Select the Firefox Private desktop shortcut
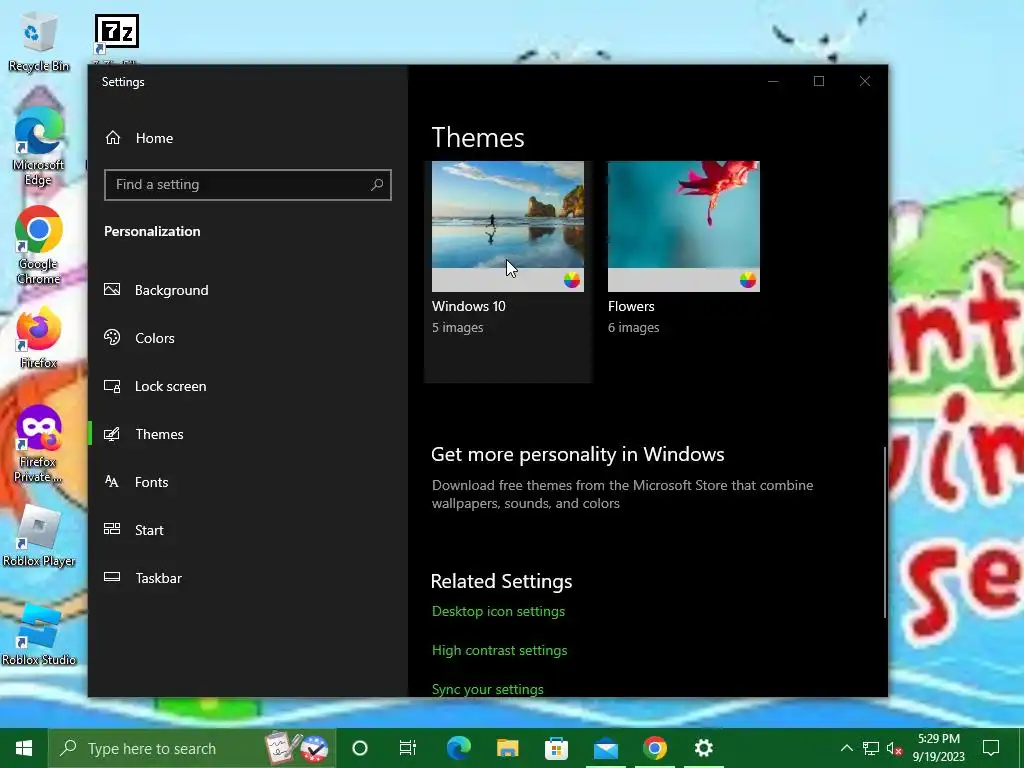This screenshot has width=1024, height=768. pos(39,444)
